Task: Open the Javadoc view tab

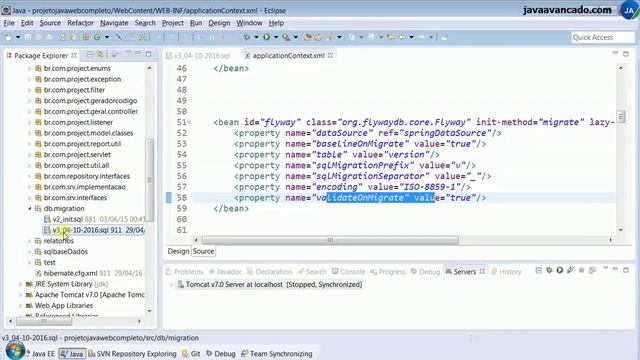Action: coord(225,271)
